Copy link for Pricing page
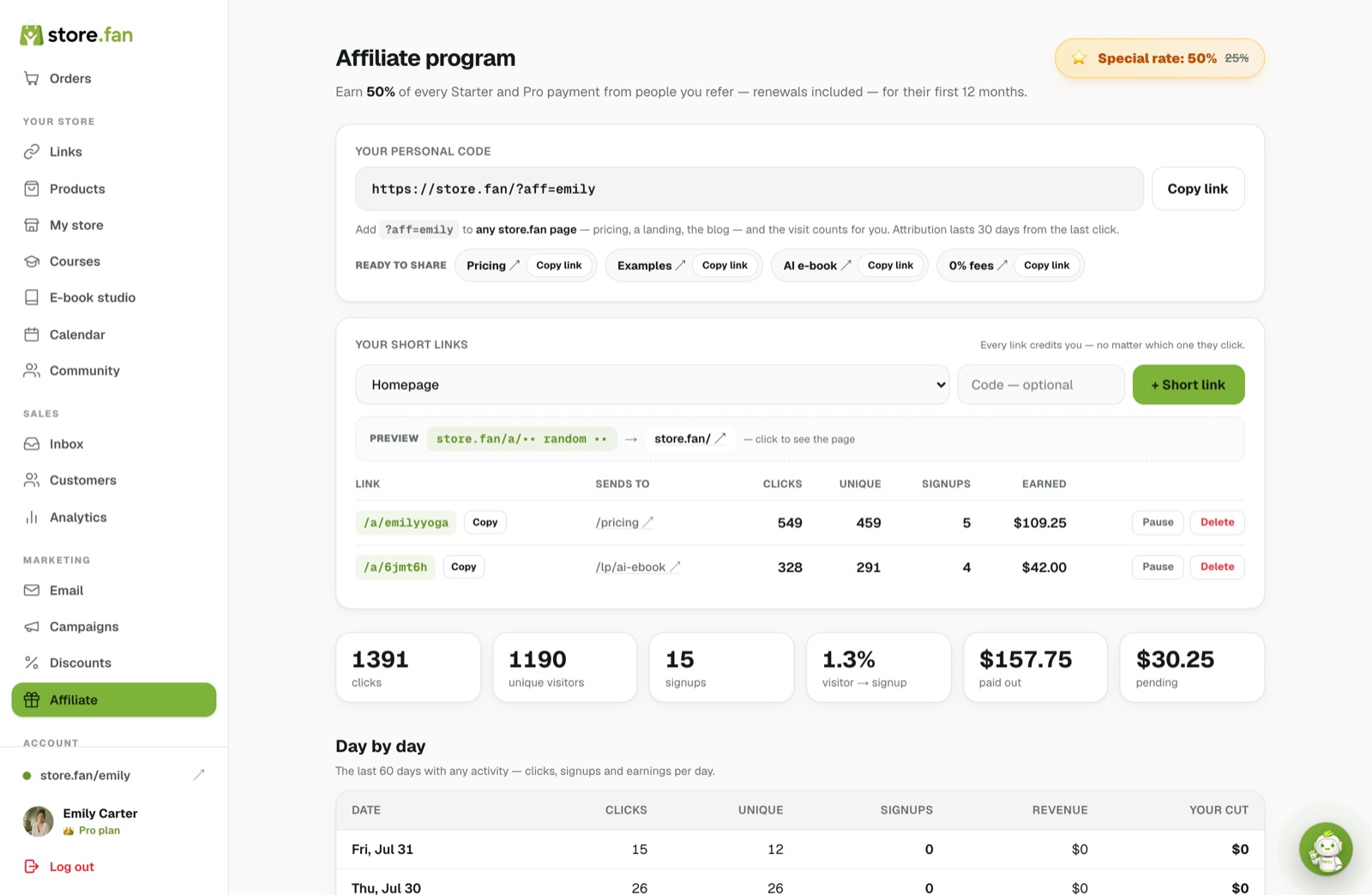 tap(559, 266)
